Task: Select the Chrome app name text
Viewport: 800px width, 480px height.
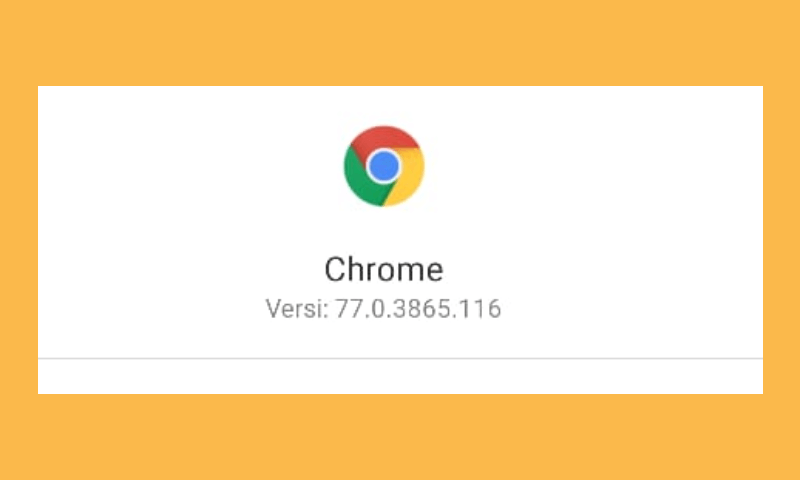Action: pos(384,269)
